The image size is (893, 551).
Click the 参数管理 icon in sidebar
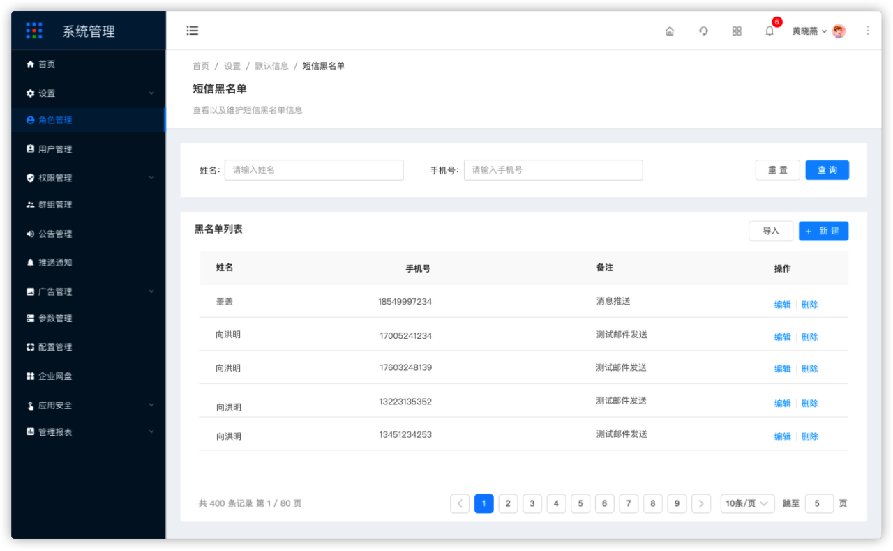[x=30, y=318]
